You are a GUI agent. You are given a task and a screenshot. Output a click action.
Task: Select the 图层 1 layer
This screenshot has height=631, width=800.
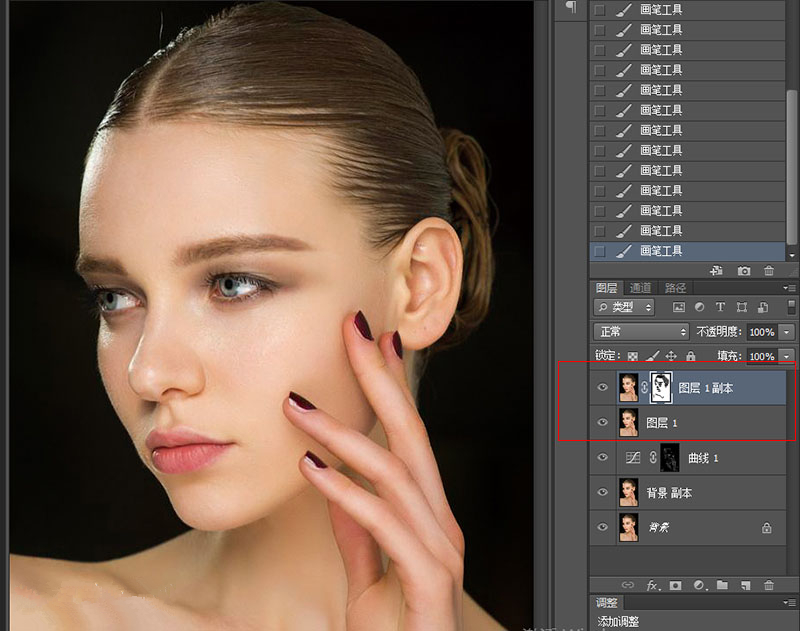pos(662,422)
